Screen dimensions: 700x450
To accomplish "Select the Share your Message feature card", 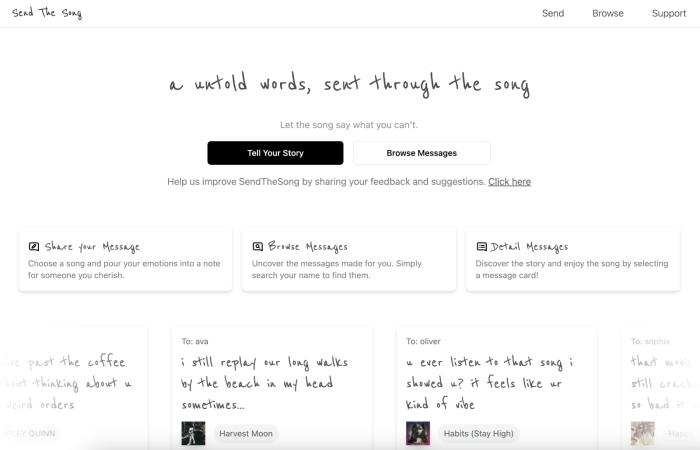I will point(125,260).
